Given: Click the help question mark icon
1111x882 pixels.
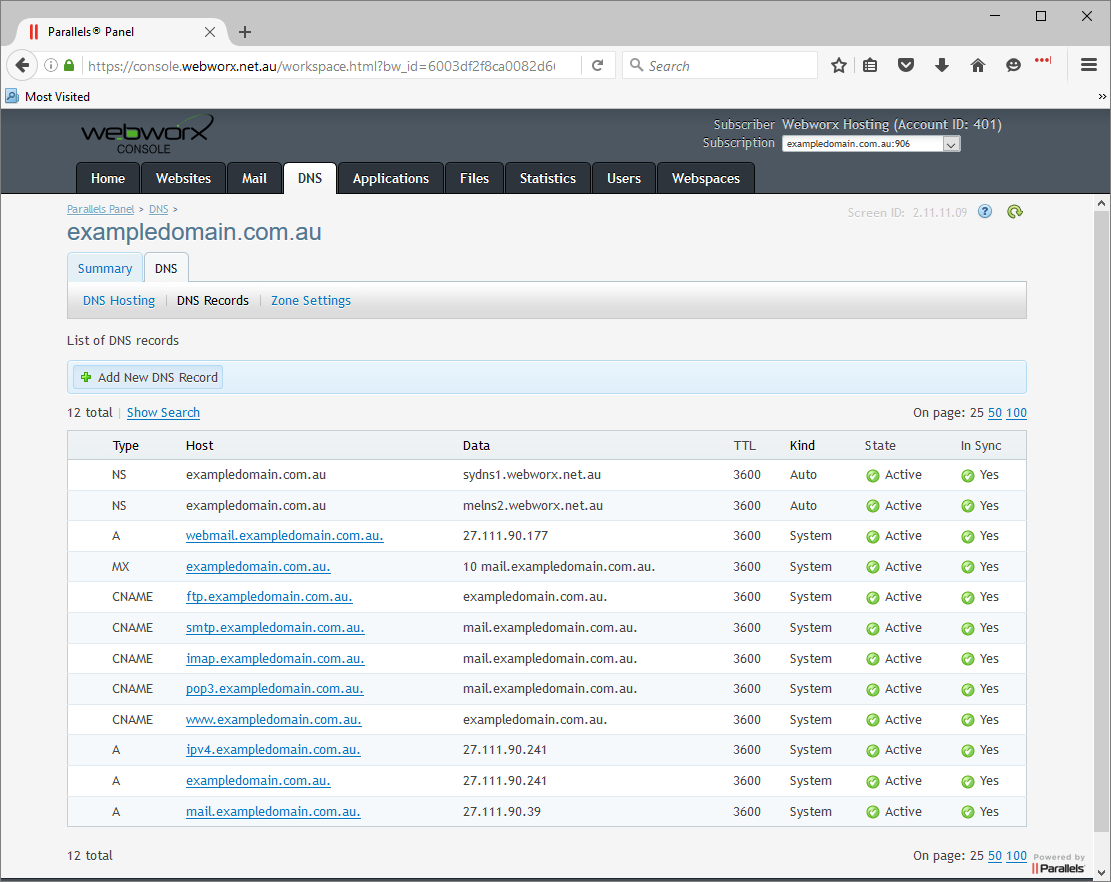Looking at the screenshot, I should click(985, 212).
